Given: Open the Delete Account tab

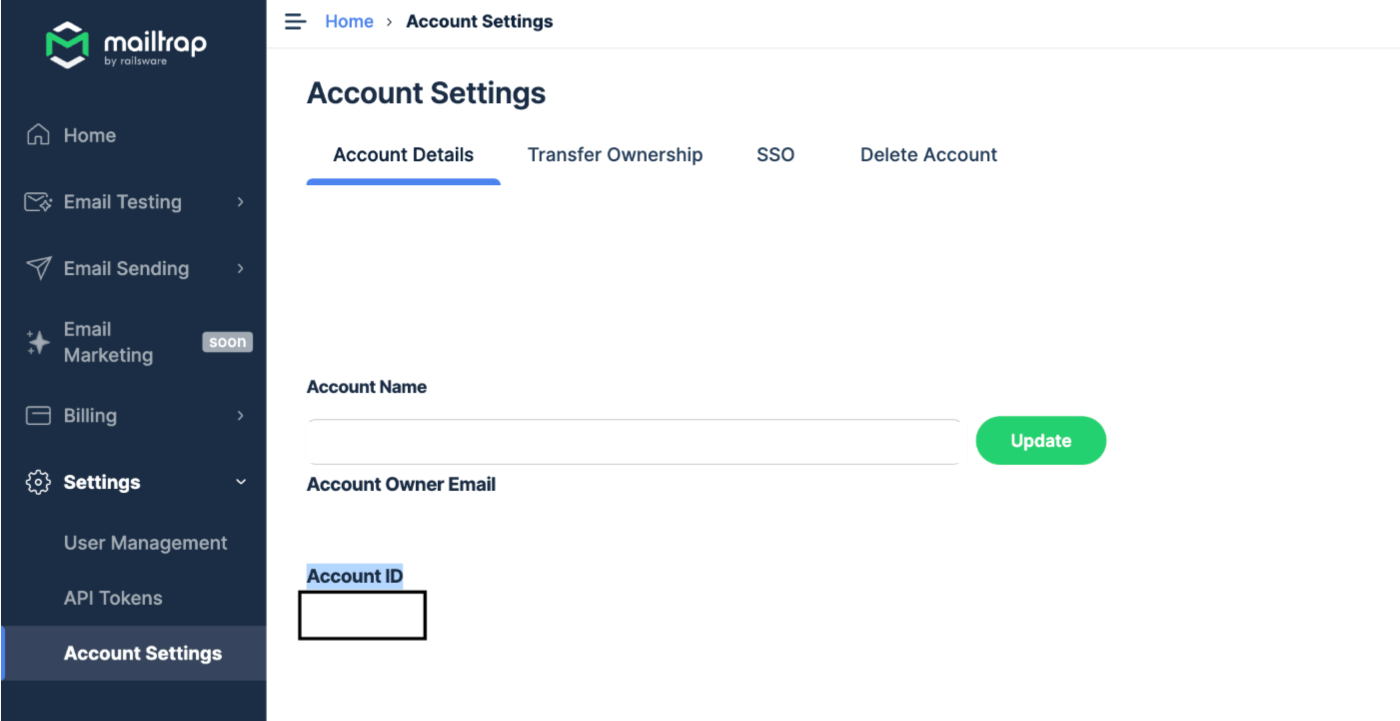Looking at the screenshot, I should pyautogui.click(x=928, y=155).
